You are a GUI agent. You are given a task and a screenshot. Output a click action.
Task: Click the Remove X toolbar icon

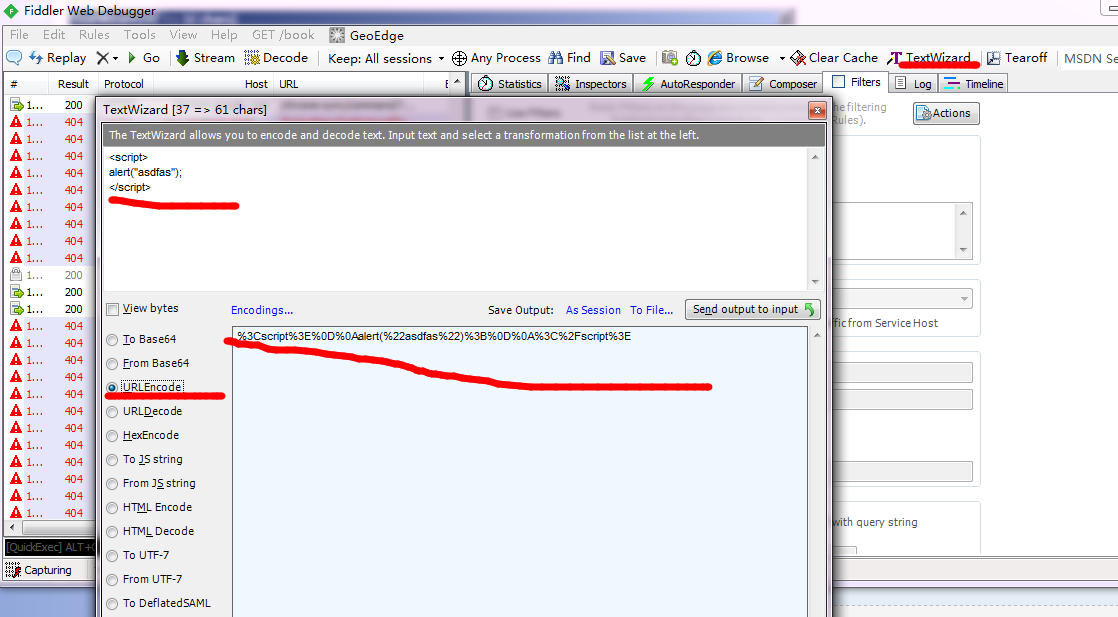pyautogui.click(x=103, y=58)
